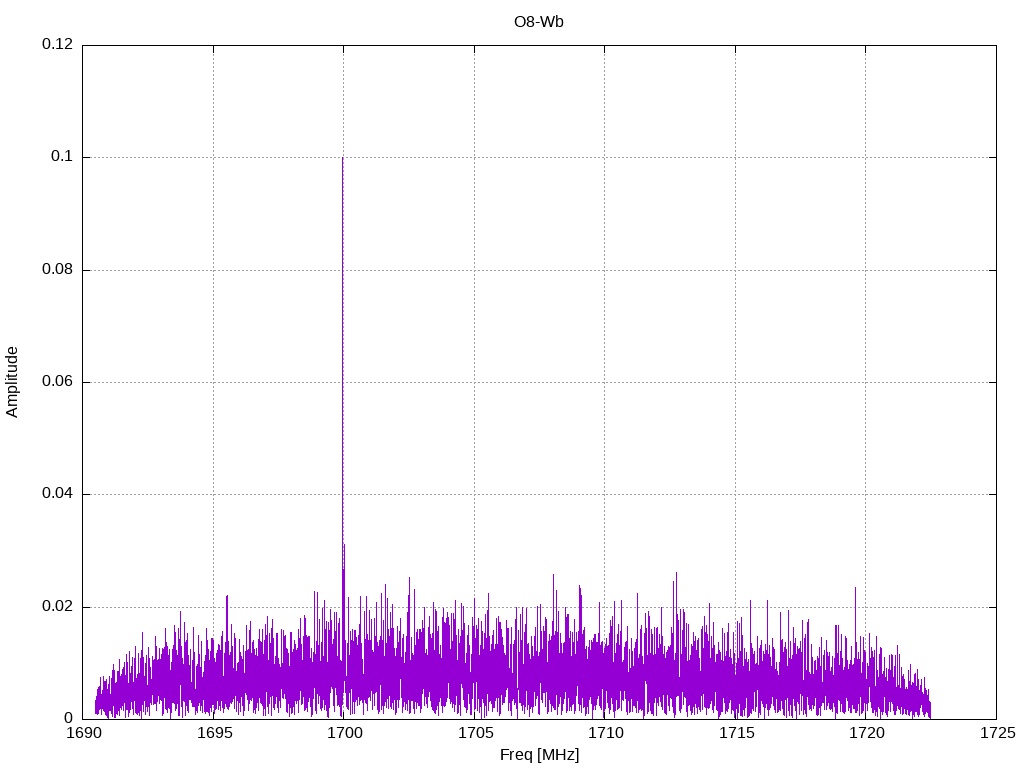
Task: Select the tip of the 1700 MHz peak
Action: coord(343,159)
